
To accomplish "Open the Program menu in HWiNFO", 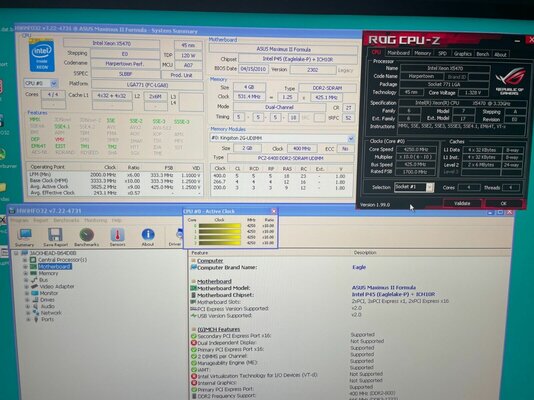I will click(x=19, y=220).
